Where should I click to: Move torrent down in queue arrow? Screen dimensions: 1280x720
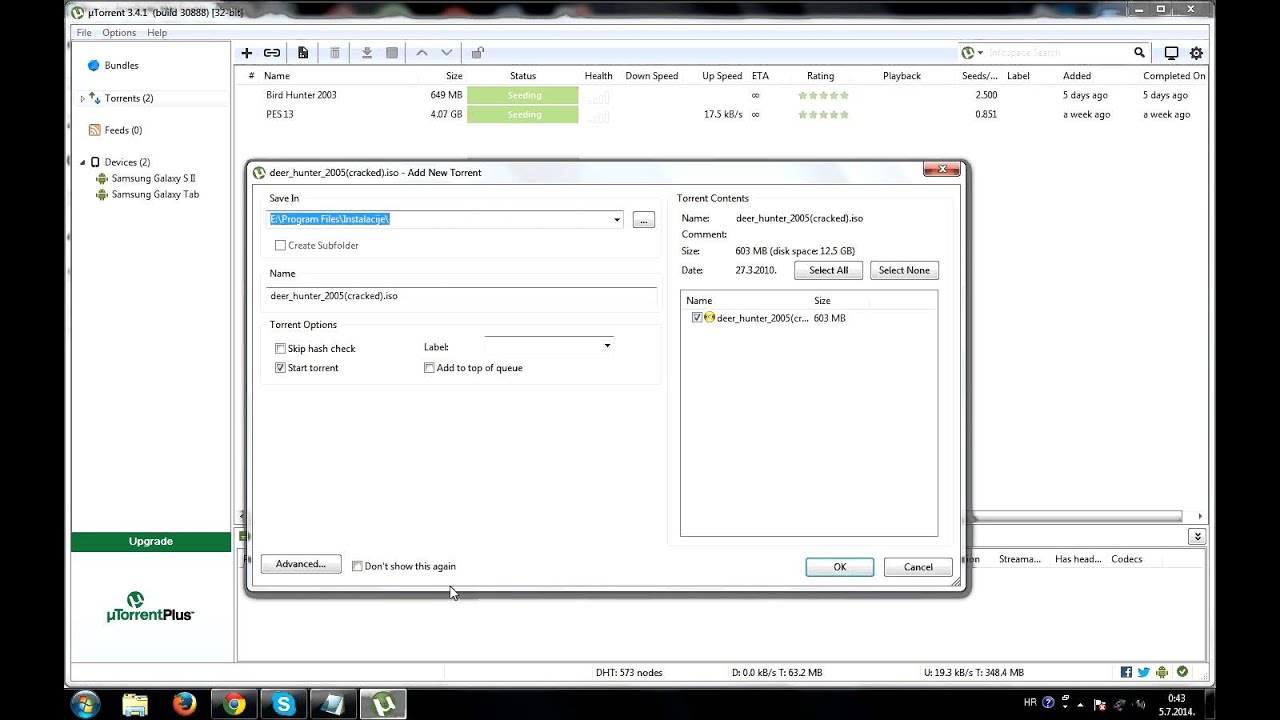click(x=447, y=53)
